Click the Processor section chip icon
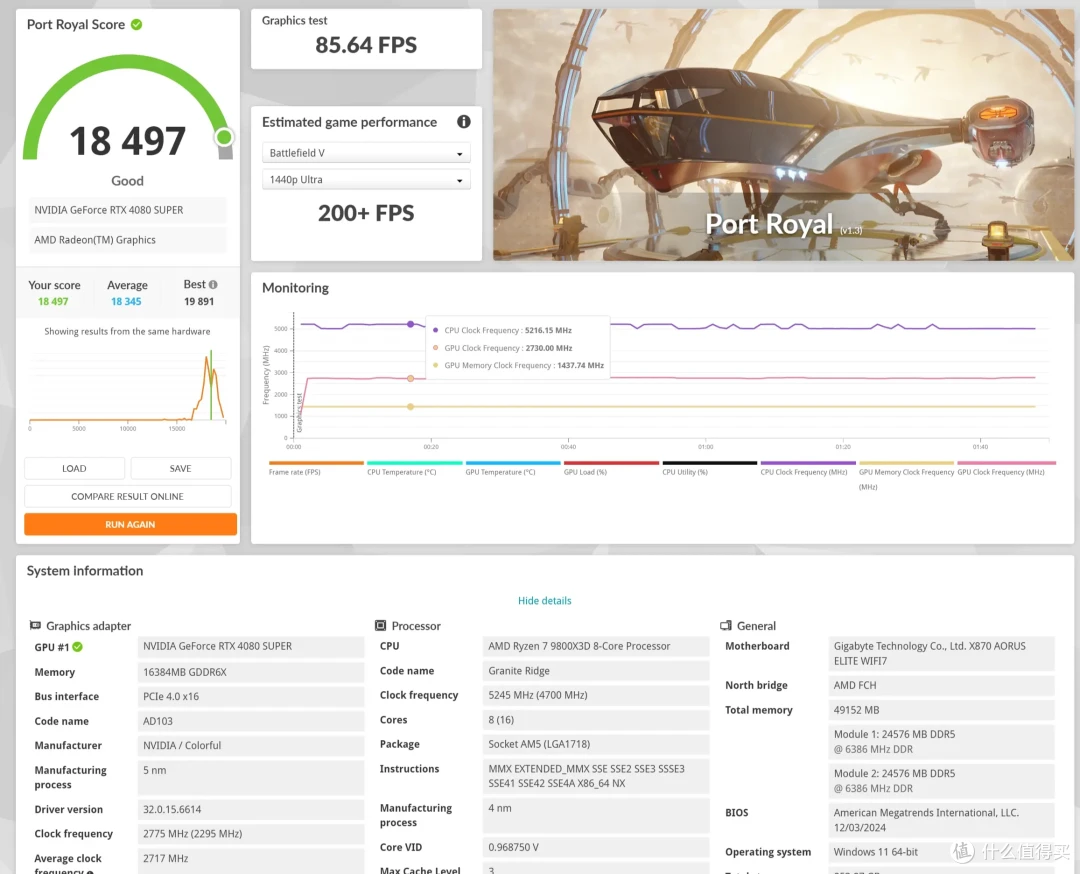Screen dimensions: 1080x874 [x=380, y=625]
